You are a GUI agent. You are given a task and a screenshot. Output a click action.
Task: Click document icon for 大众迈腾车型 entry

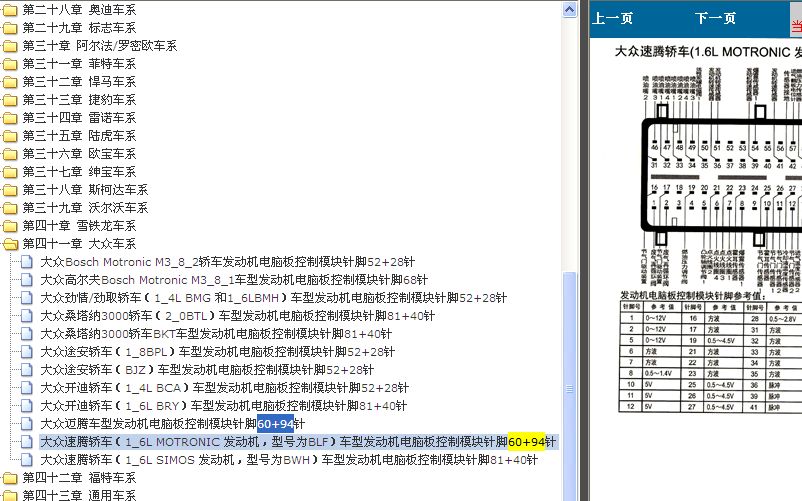pos(27,424)
